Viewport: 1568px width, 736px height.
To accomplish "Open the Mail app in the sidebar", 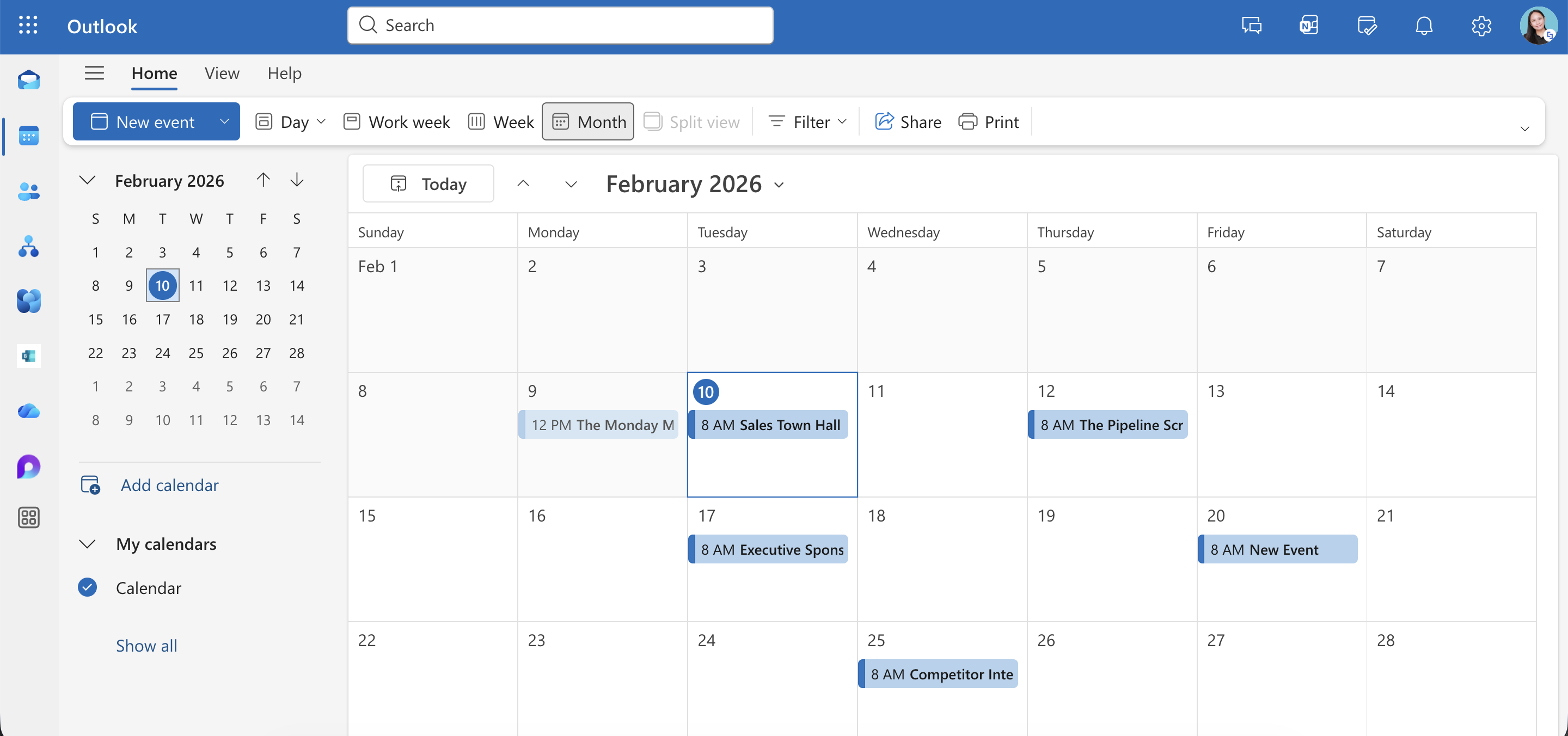I will pos(29,79).
